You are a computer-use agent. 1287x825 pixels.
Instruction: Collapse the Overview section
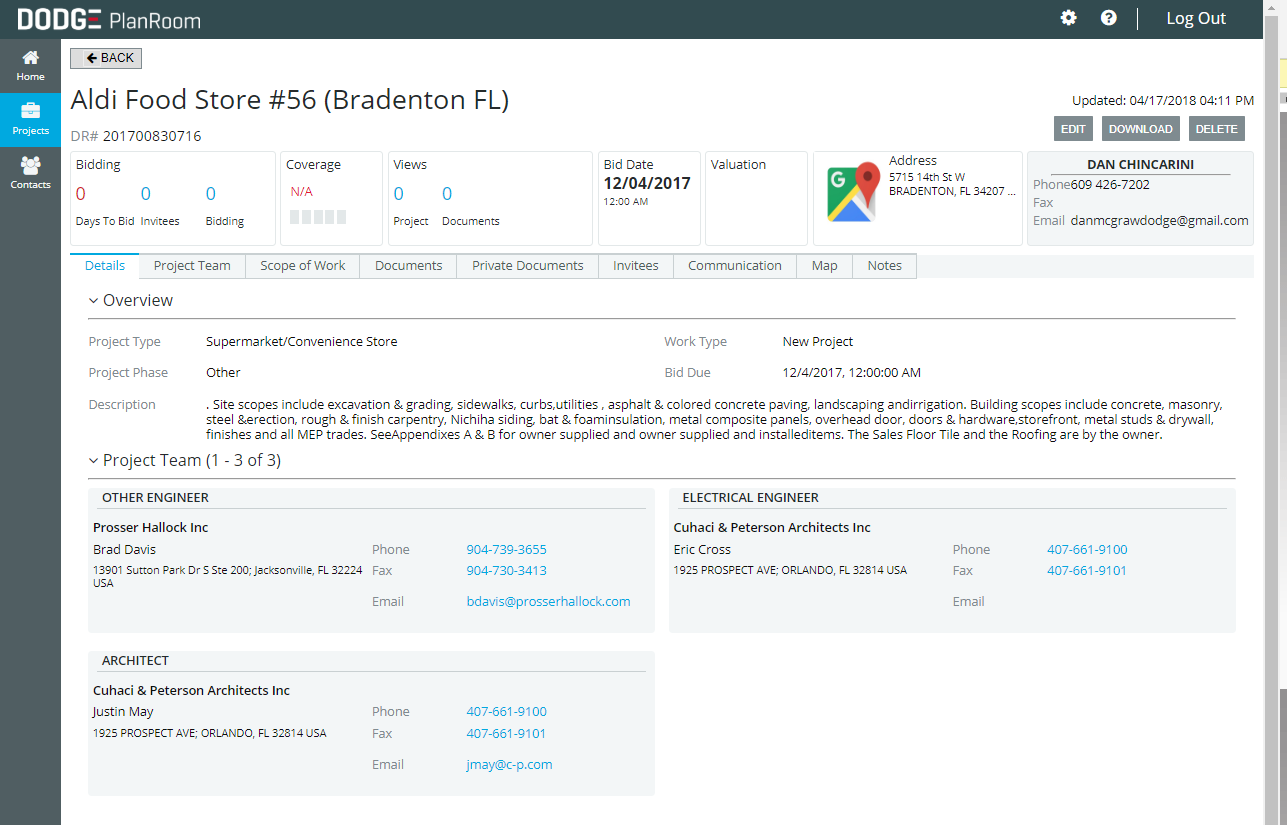[x=92, y=300]
